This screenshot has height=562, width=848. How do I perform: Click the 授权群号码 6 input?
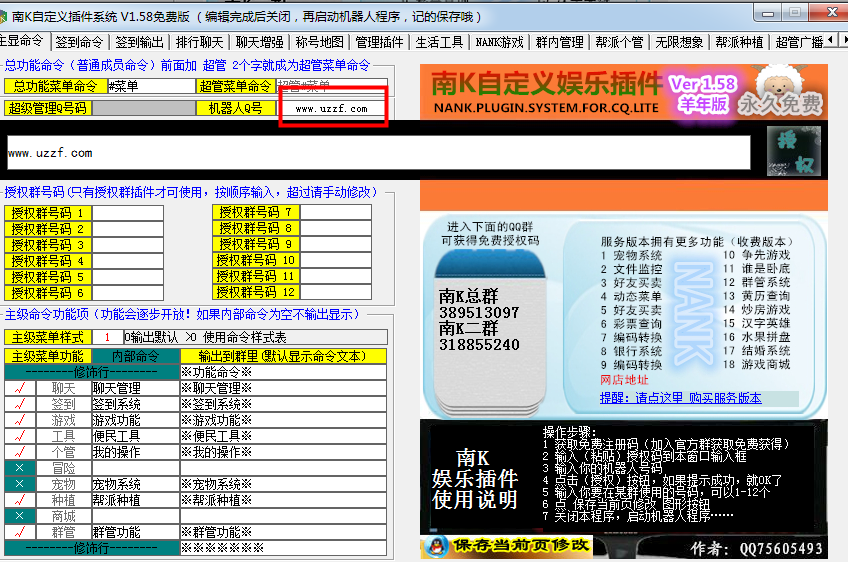pyautogui.click(x=128, y=293)
